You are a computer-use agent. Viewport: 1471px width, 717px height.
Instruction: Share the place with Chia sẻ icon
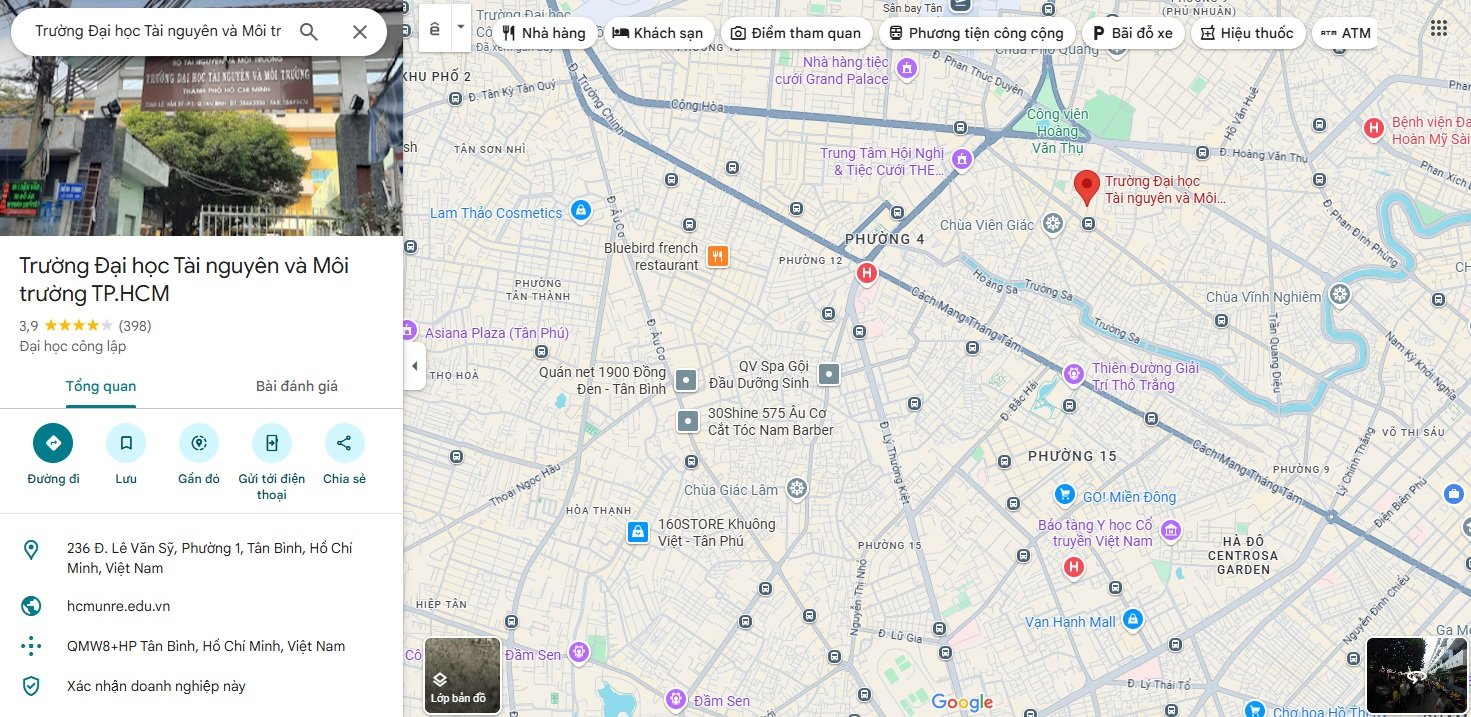[x=344, y=443]
